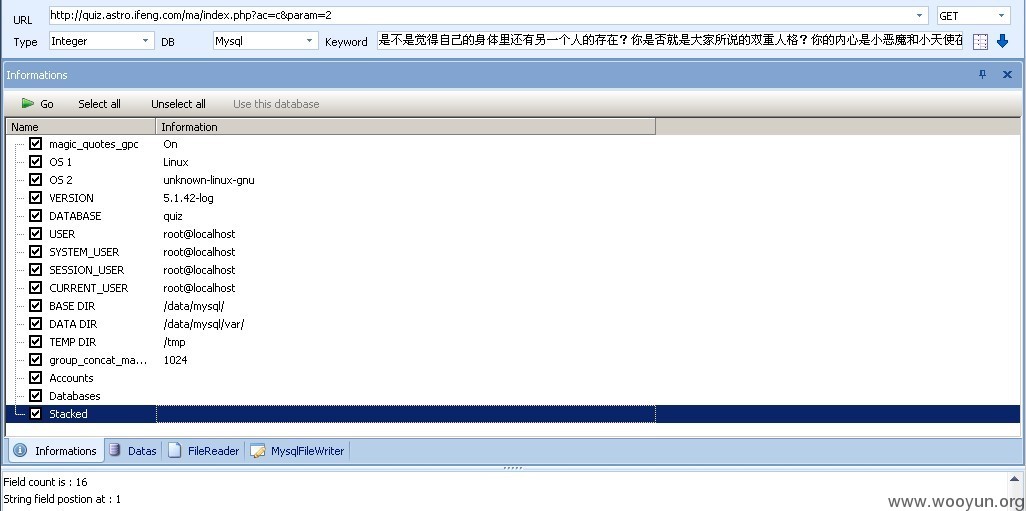Click Use this database button

(276, 103)
